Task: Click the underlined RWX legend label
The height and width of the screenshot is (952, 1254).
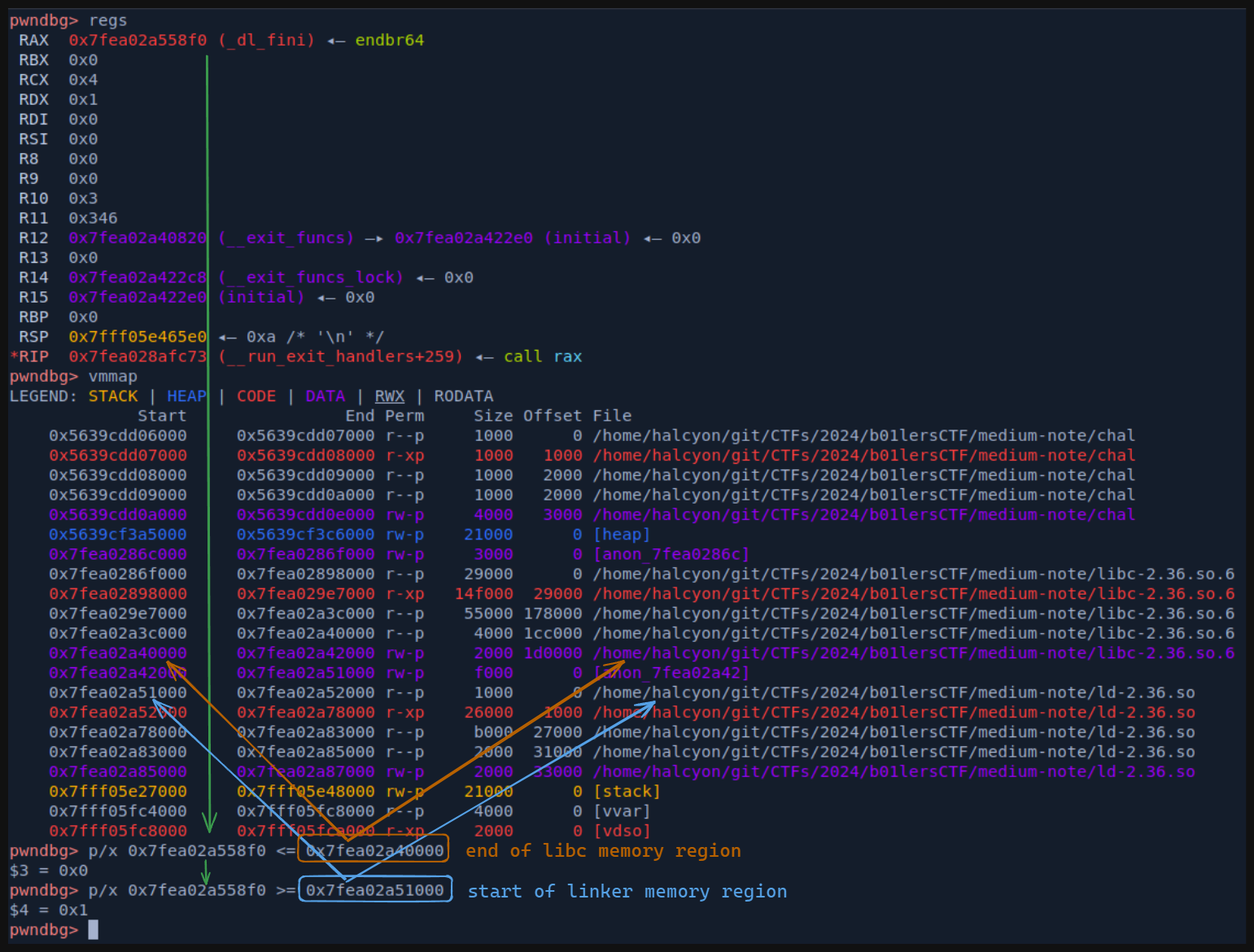Action: (389, 396)
